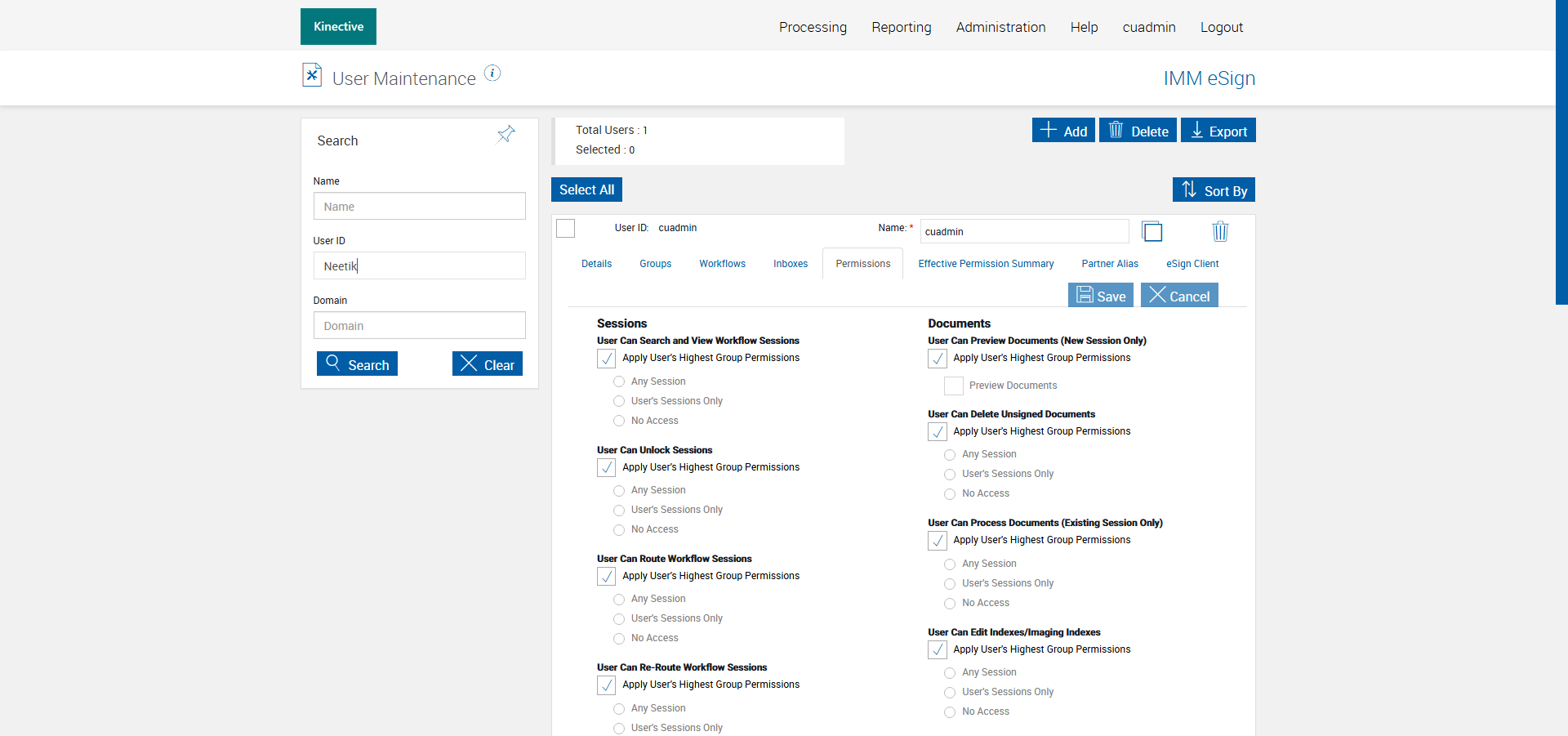Click the Kinective logo
The width and height of the screenshot is (1568, 736).
[338, 27]
